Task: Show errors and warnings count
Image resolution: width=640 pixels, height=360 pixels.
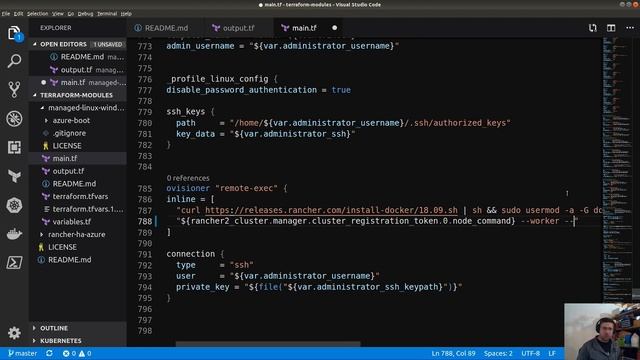Action: tap(77, 353)
